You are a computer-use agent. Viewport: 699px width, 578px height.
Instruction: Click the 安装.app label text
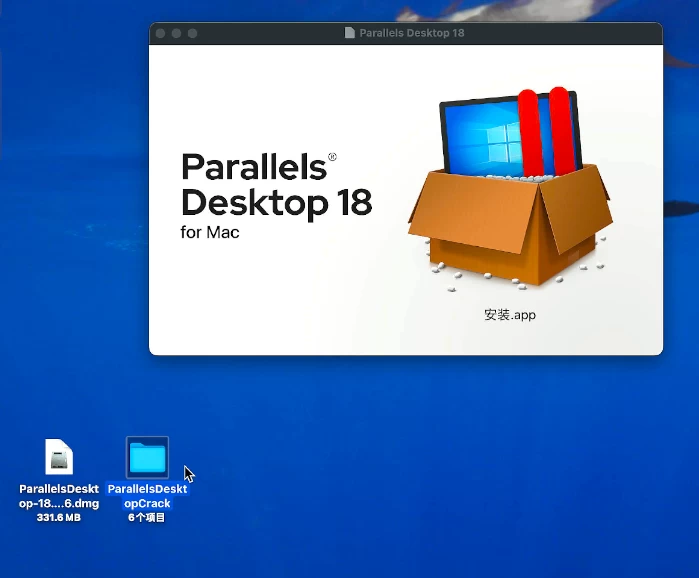[510, 315]
